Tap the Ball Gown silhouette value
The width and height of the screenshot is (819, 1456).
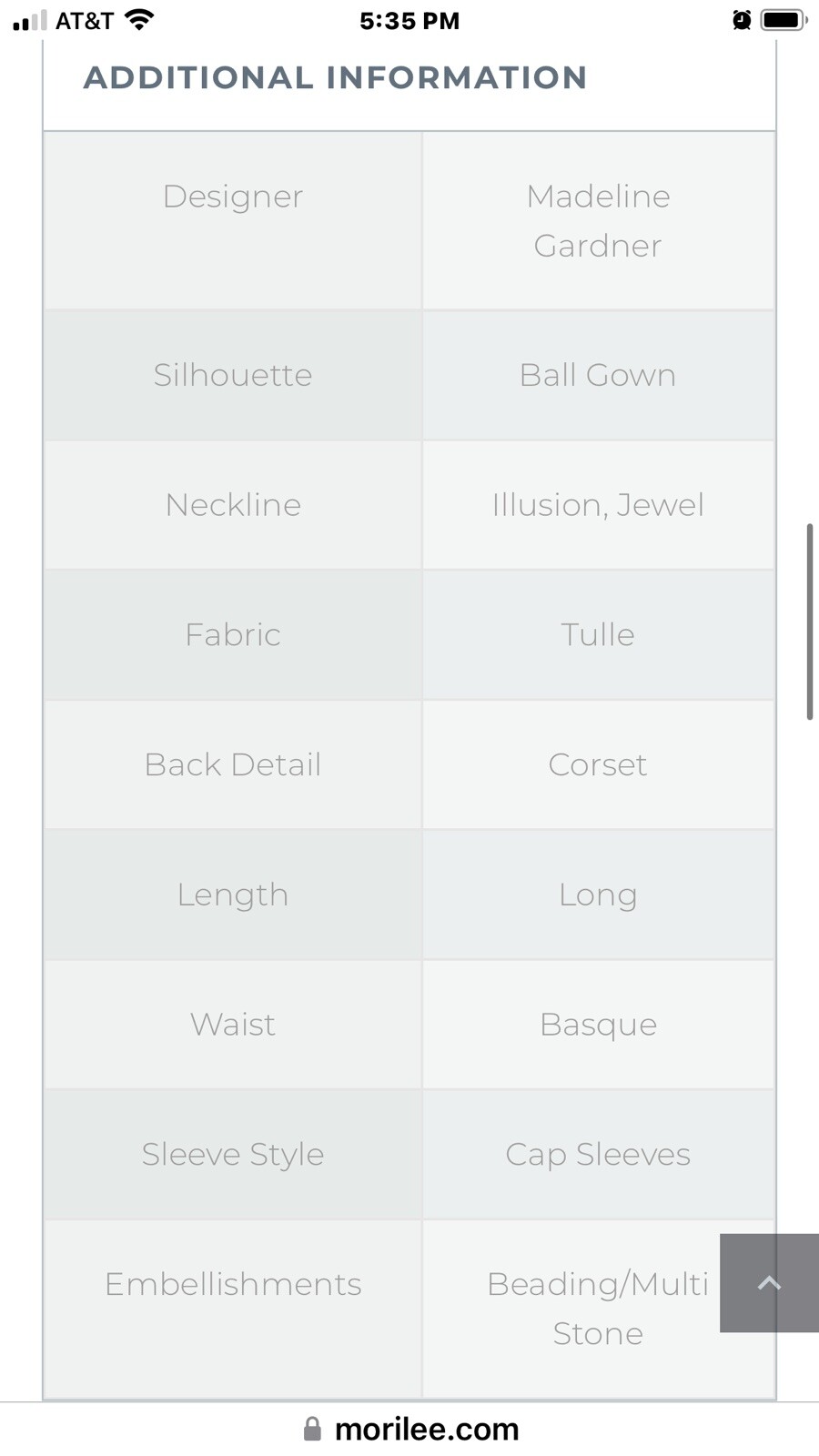598,375
